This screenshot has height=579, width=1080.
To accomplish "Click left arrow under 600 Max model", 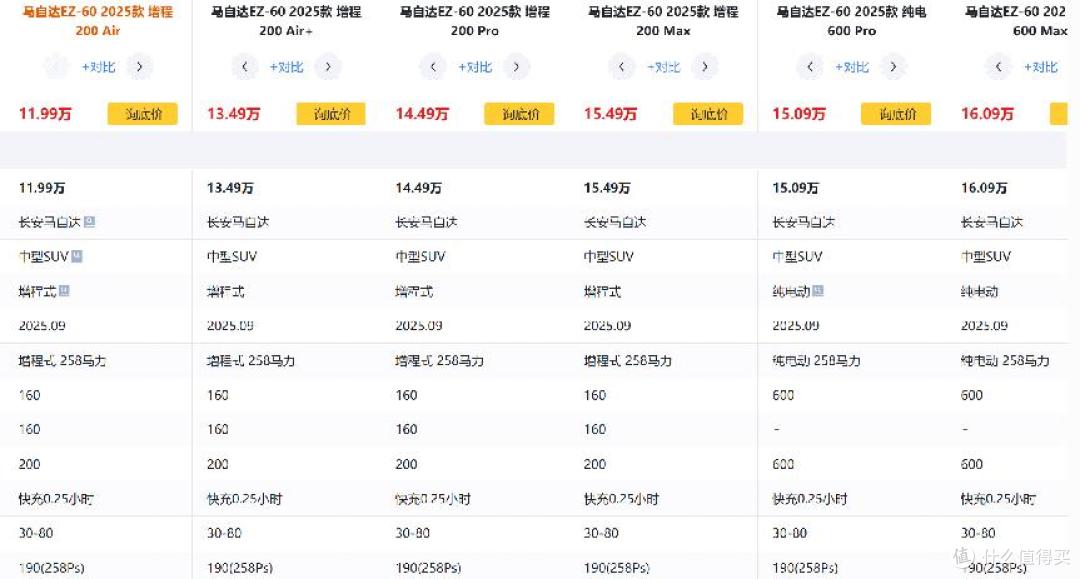I will click(x=999, y=67).
